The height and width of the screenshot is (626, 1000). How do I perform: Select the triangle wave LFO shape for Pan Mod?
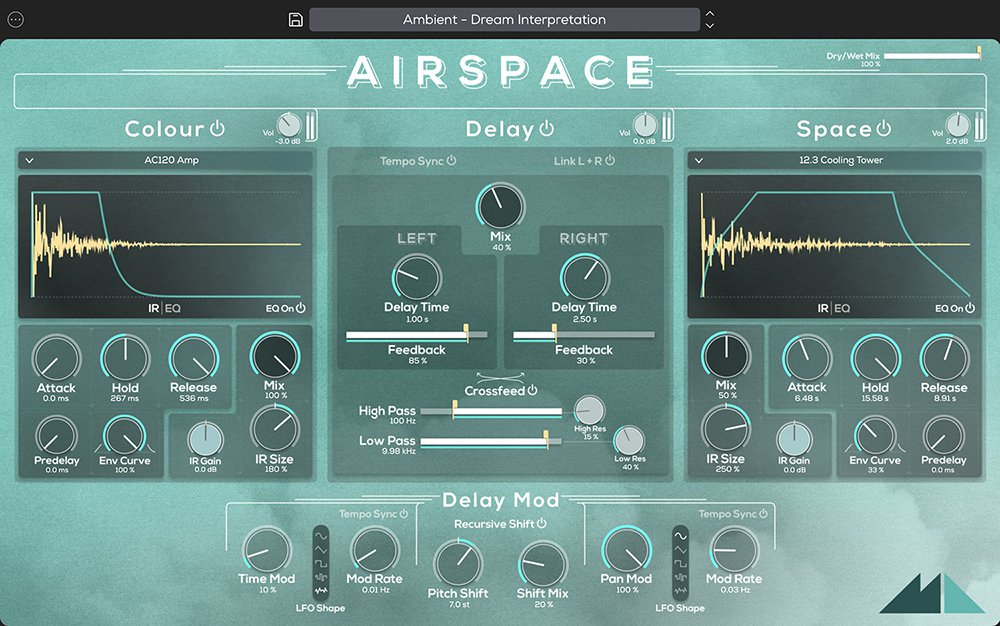(681, 549)
